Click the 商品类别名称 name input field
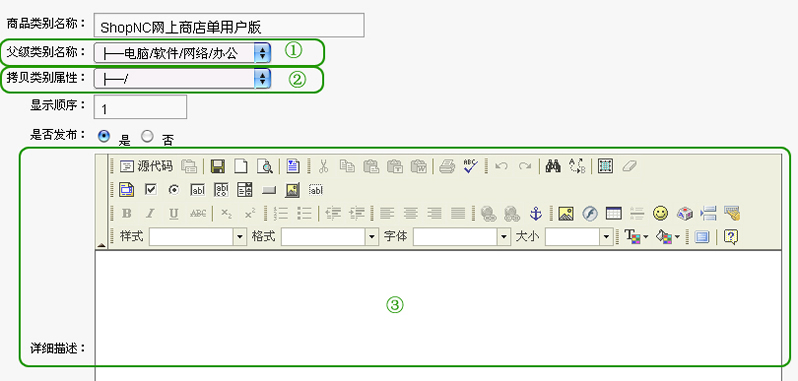The image size is (798, 381). pos(229,25)
